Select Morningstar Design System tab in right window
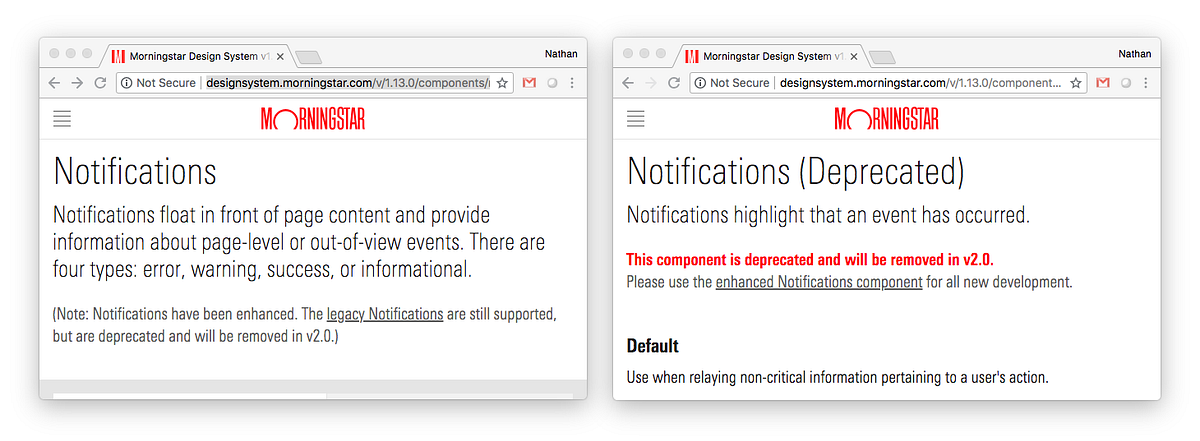Viewport: 1200px width, 441px height. coord(771,56)
